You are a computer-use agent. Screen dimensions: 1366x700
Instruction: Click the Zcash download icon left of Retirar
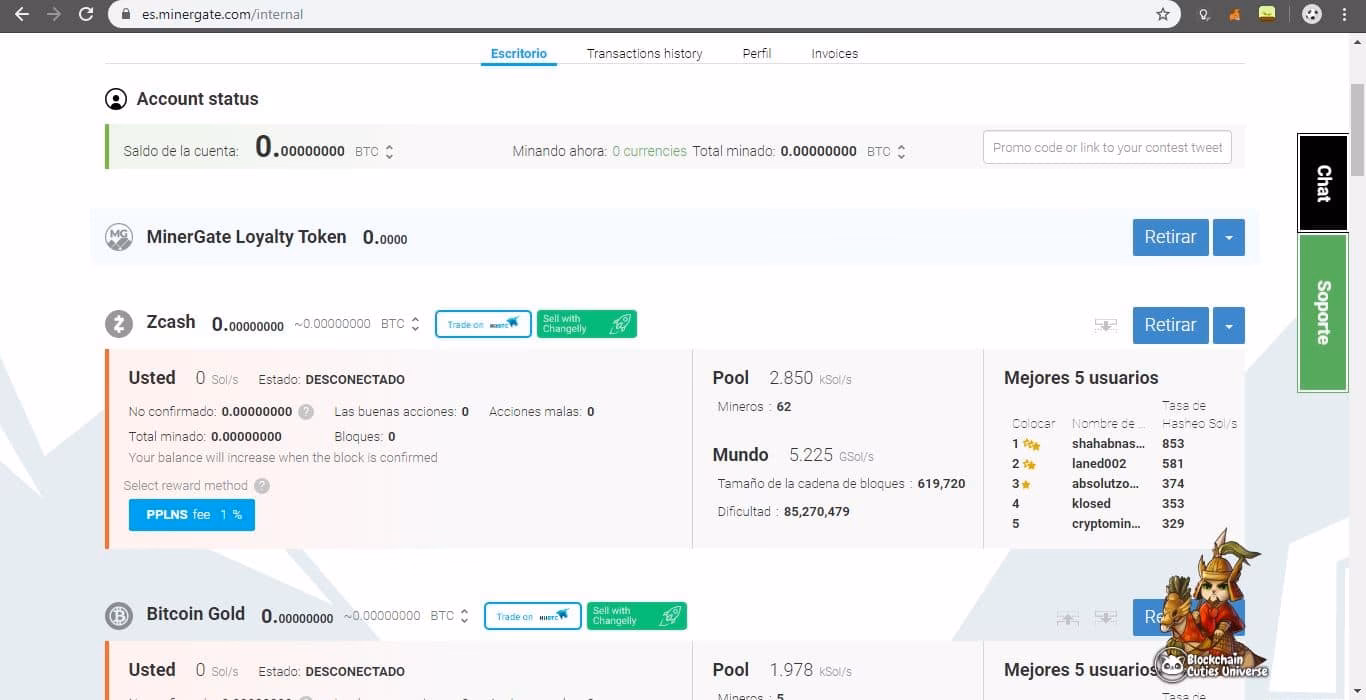tap(1105, 325)
